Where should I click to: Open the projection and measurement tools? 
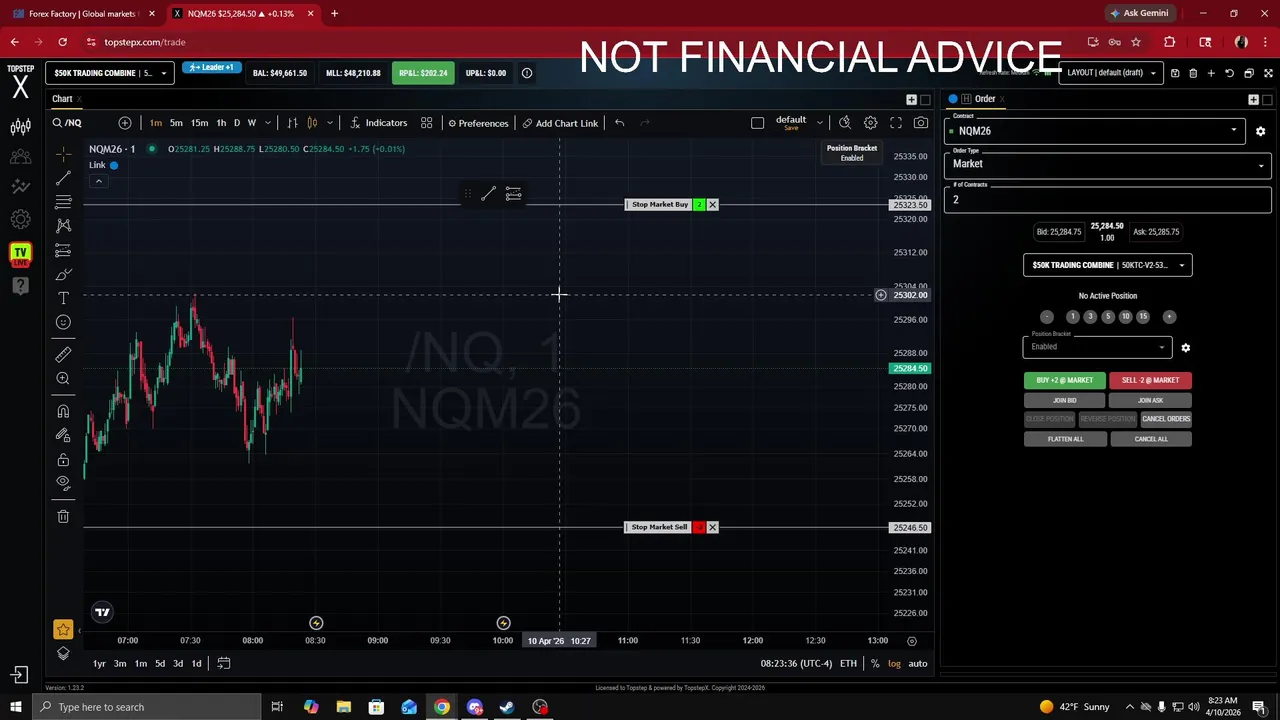[63, 250]
